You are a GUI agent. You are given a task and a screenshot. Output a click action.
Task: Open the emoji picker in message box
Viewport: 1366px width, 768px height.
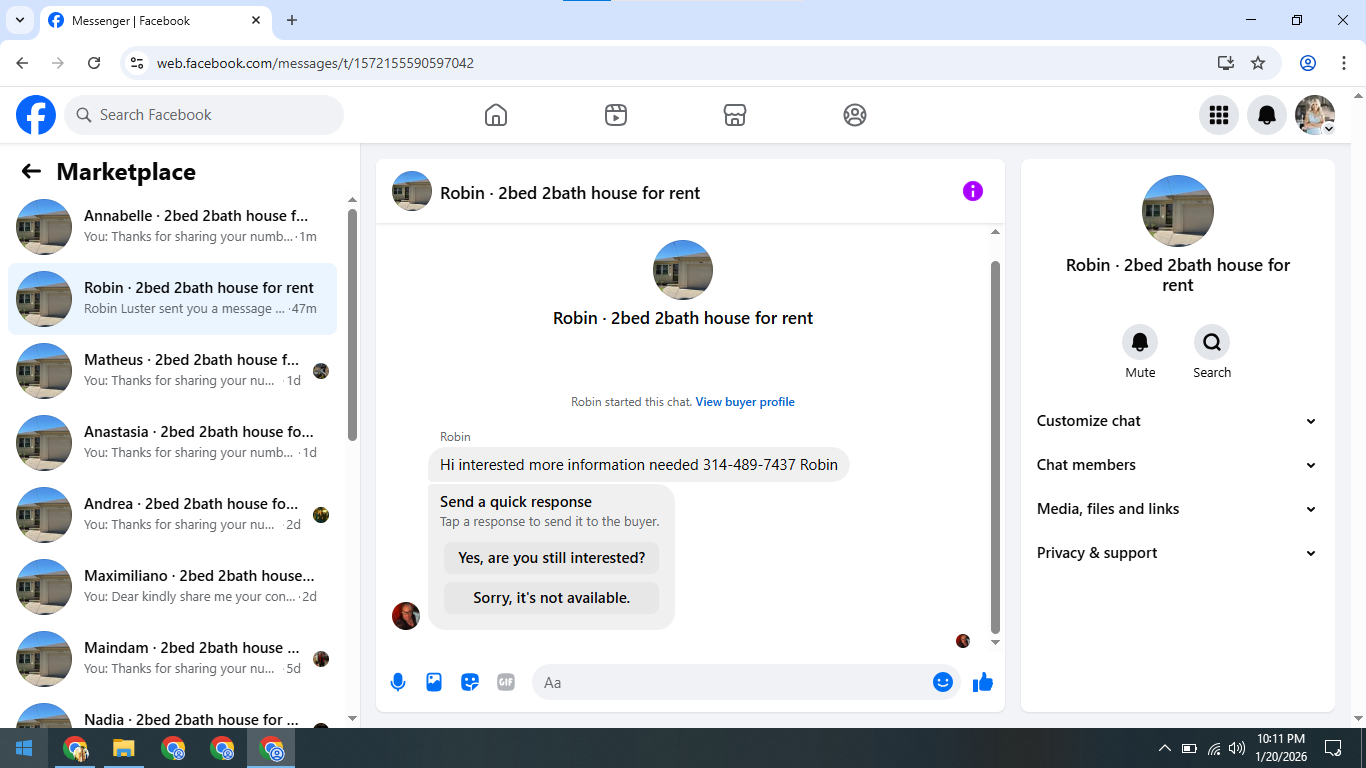point(943,682)
